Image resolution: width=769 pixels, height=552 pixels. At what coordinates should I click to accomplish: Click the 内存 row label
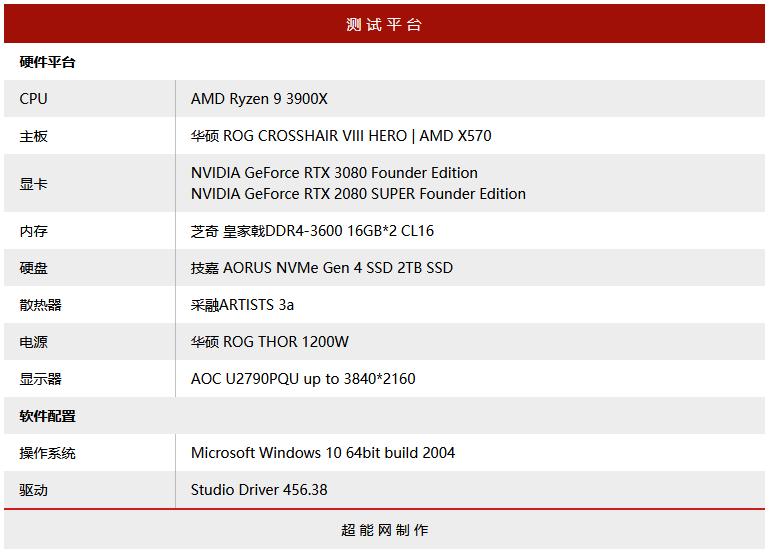point(33,231)
